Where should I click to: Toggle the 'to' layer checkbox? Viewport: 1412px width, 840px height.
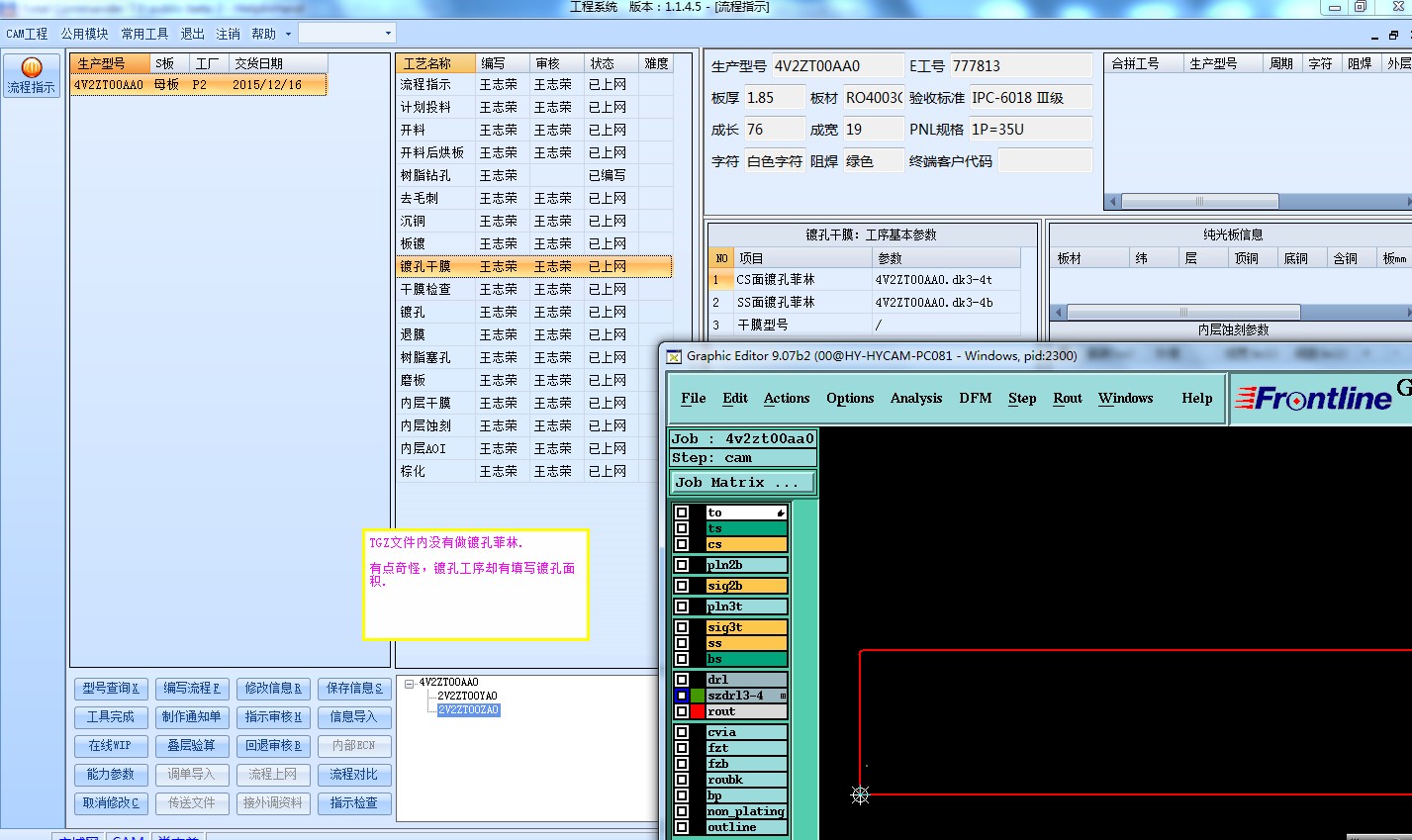(682, 513)
